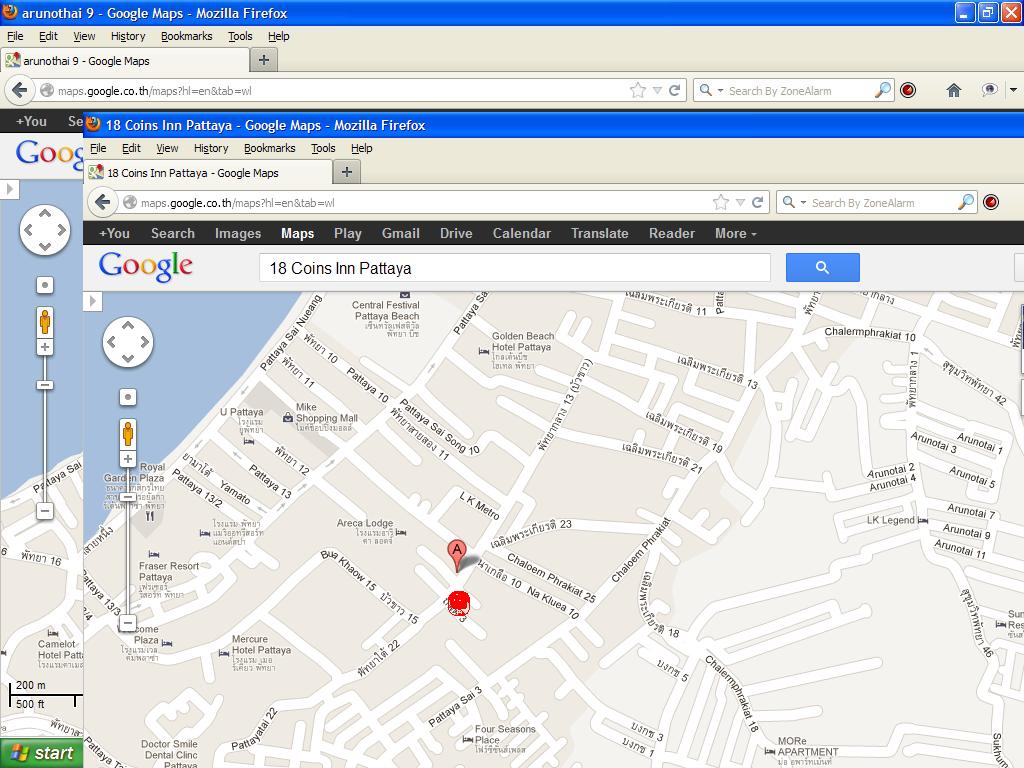
Task: Zoom in with plus button on background map
Action: (45, 347)
